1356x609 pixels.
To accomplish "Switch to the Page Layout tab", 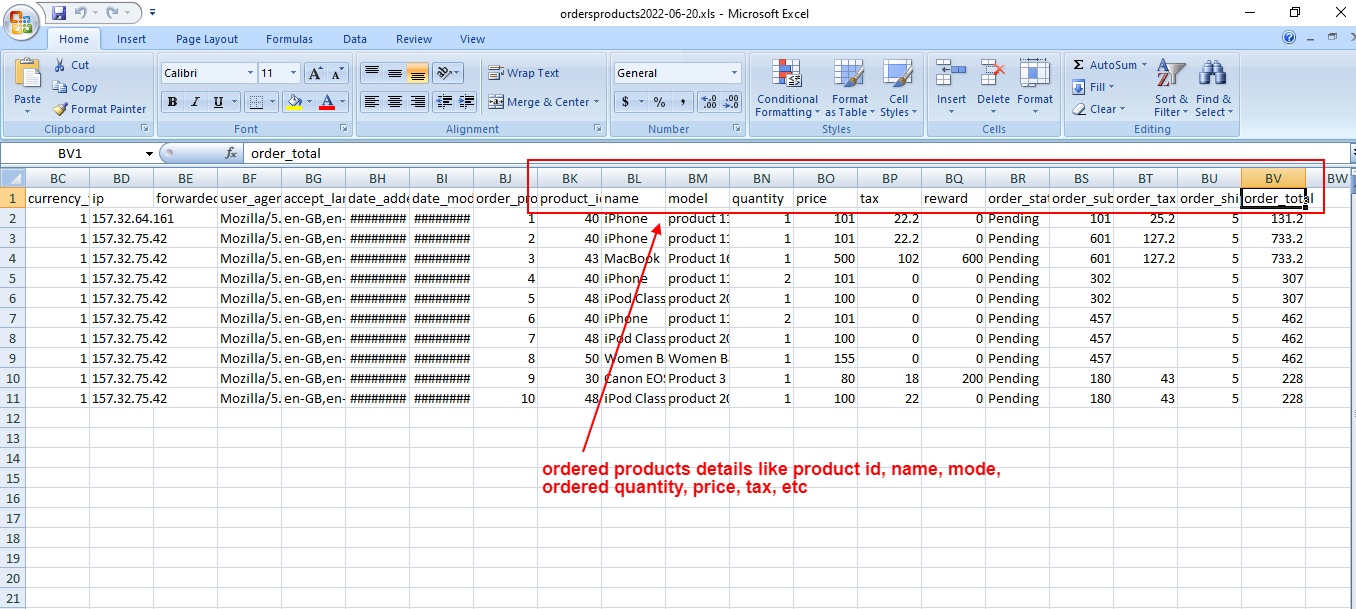I will click(x=207, y=39).
